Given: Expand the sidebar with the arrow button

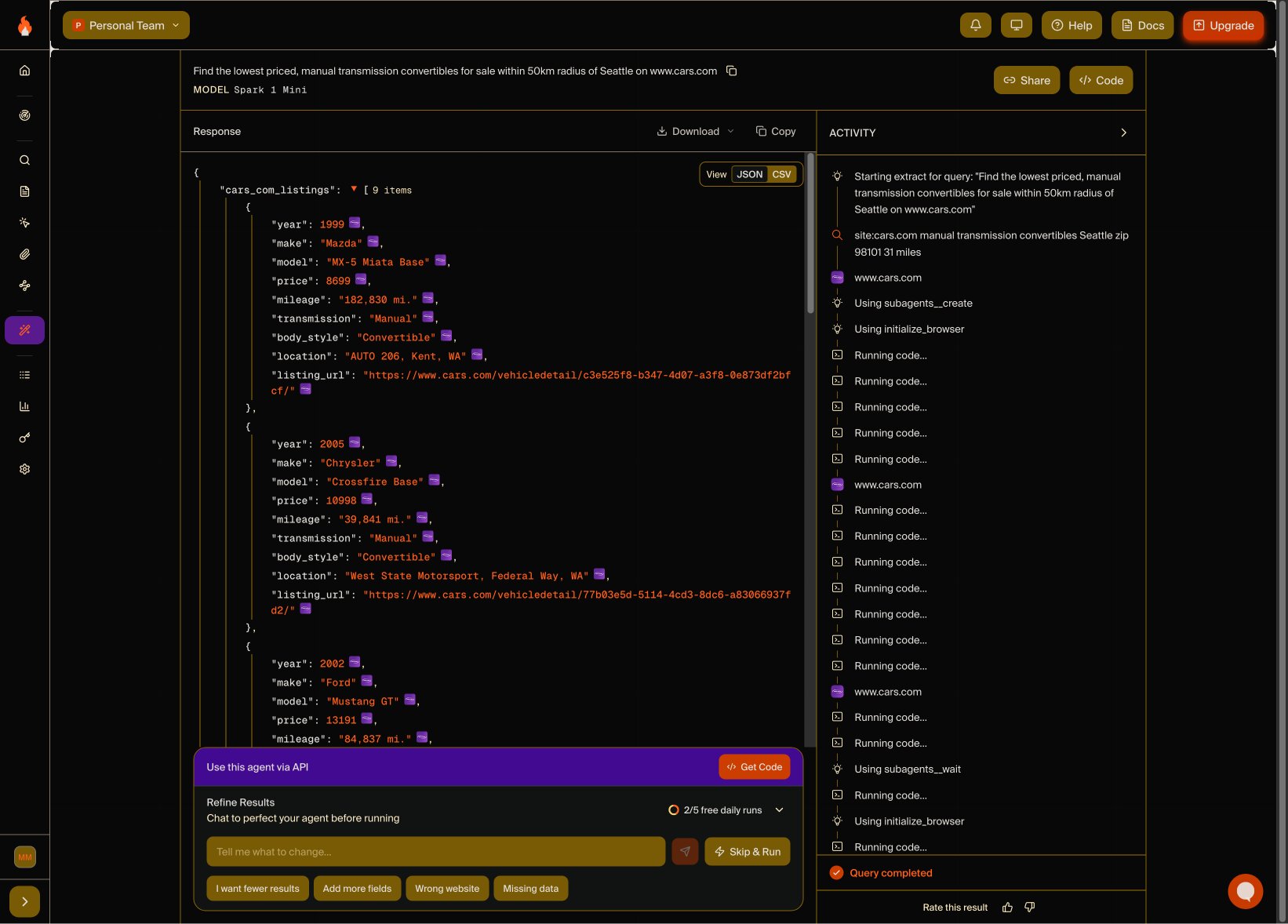Looking at the screenshot, I should [24, 902].
